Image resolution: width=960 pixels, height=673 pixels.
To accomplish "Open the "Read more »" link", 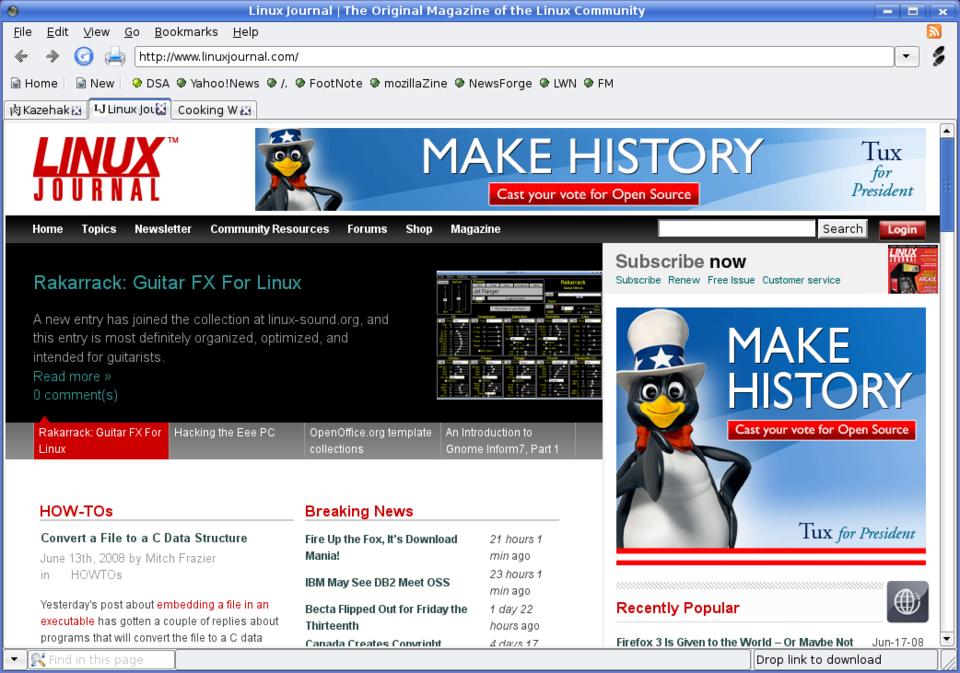I will point(72,376).
